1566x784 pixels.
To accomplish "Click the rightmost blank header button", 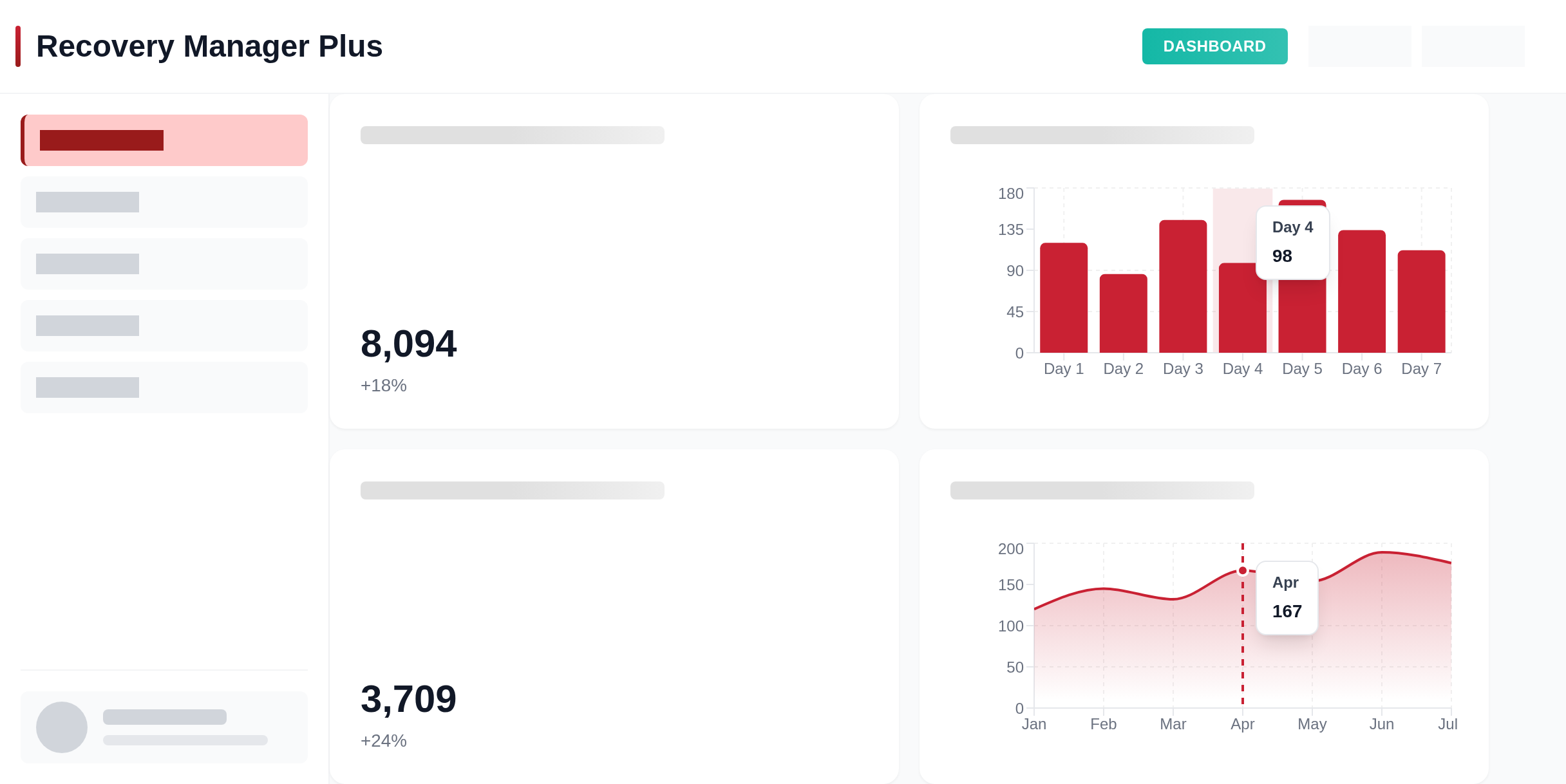I will pyautogui.click(x=1473, y=46).
